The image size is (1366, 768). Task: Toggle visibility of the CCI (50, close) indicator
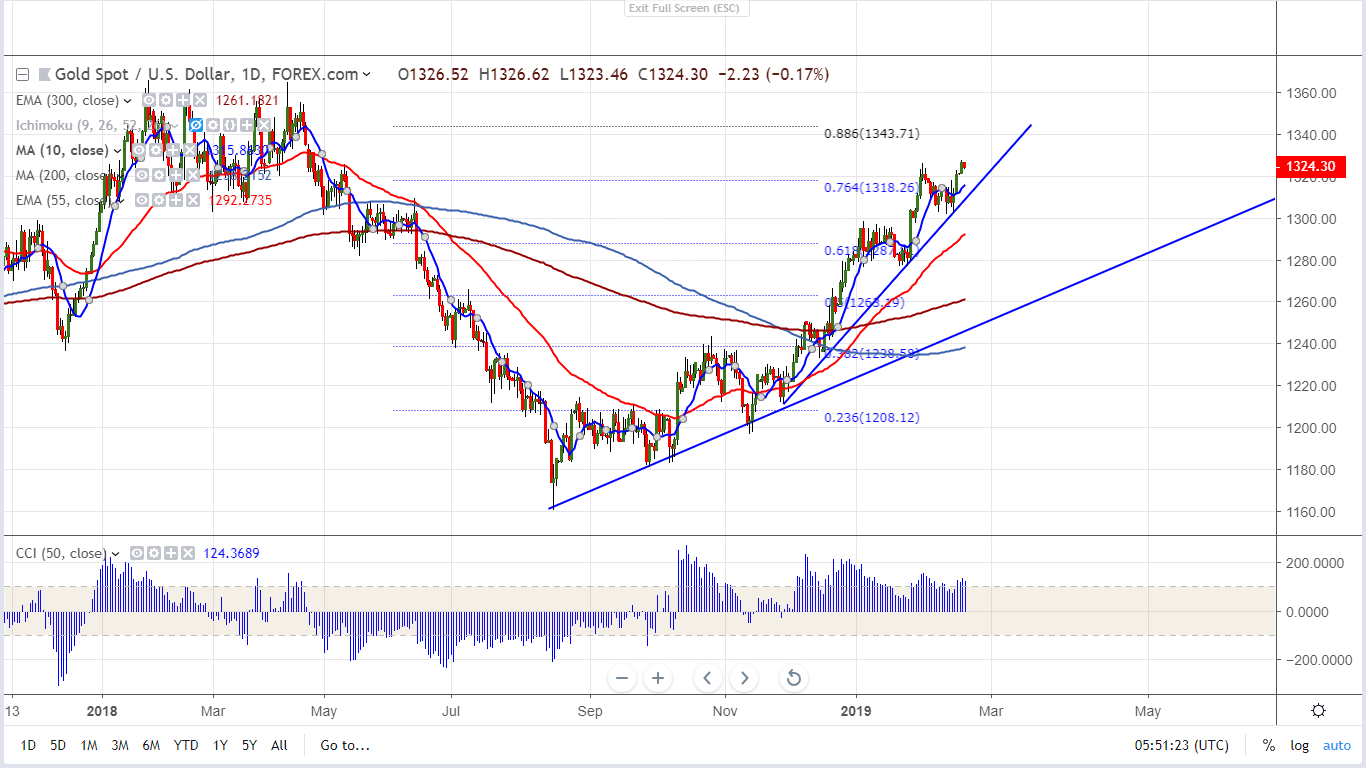pyautogui.click(x=137, y=553)
